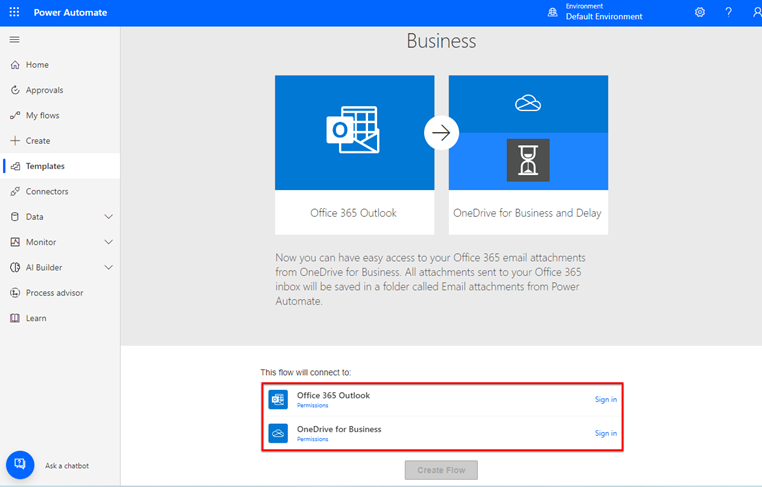Open the Help question mark icon
Screen dimensions: 762x487
(x=728, y=12)
